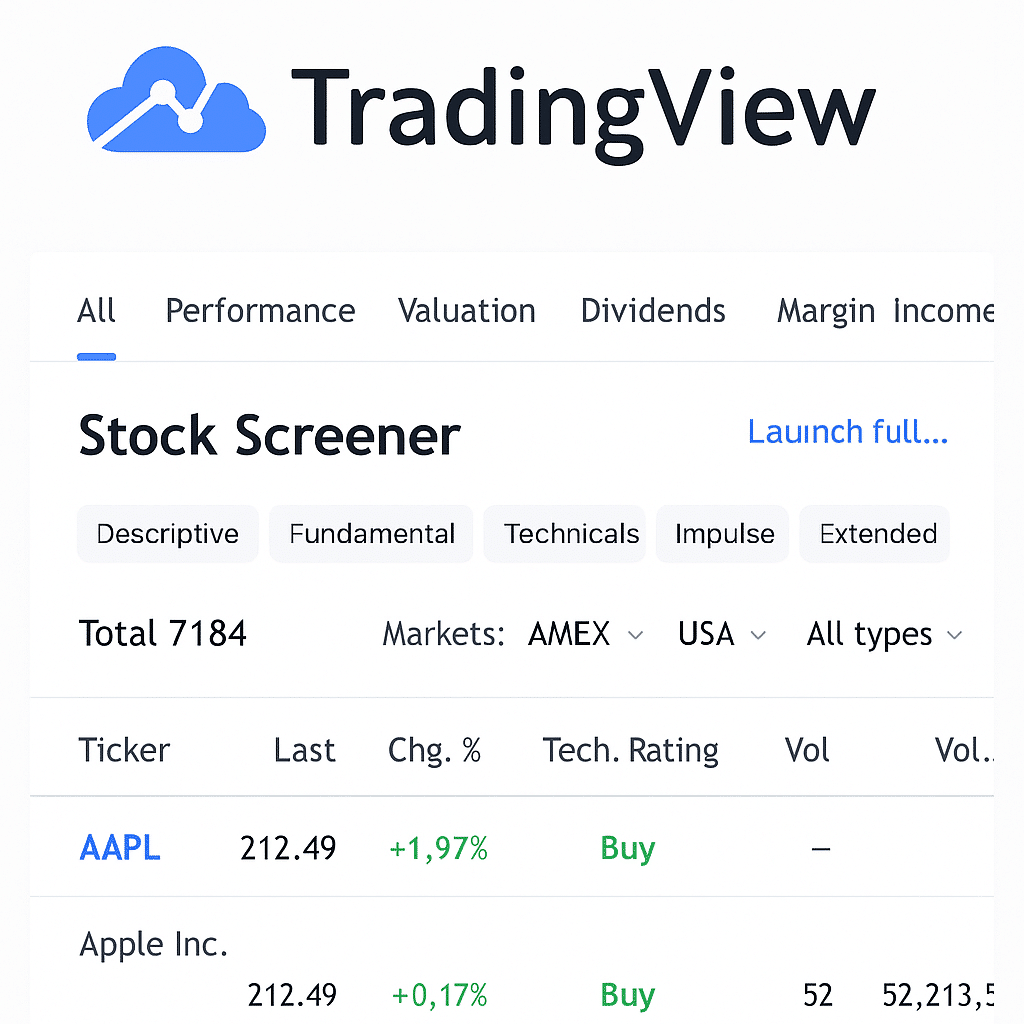Select the All screener tab
This screenshot has width=1024, height=1024.
(x=96, y=311)
